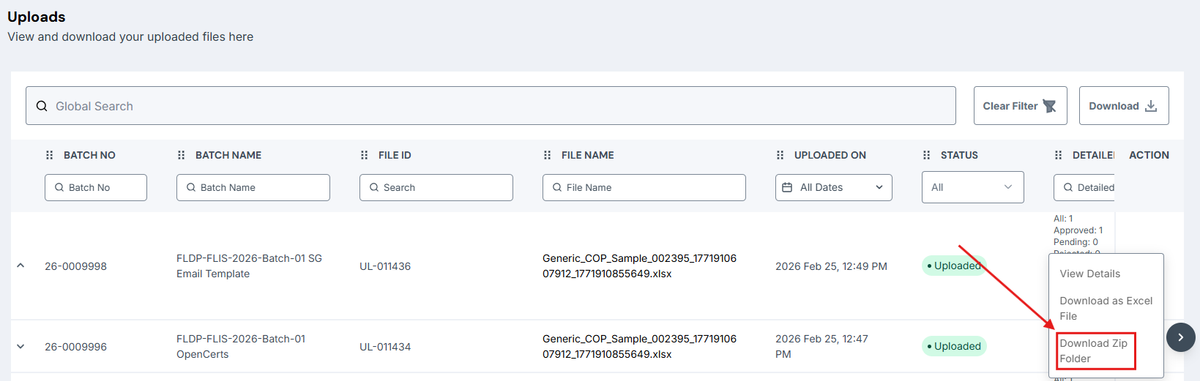Image resolution: width=1200 pixels, height=381 pixels.
Task: Sort by STATUS column header
Action: (959, 155)
